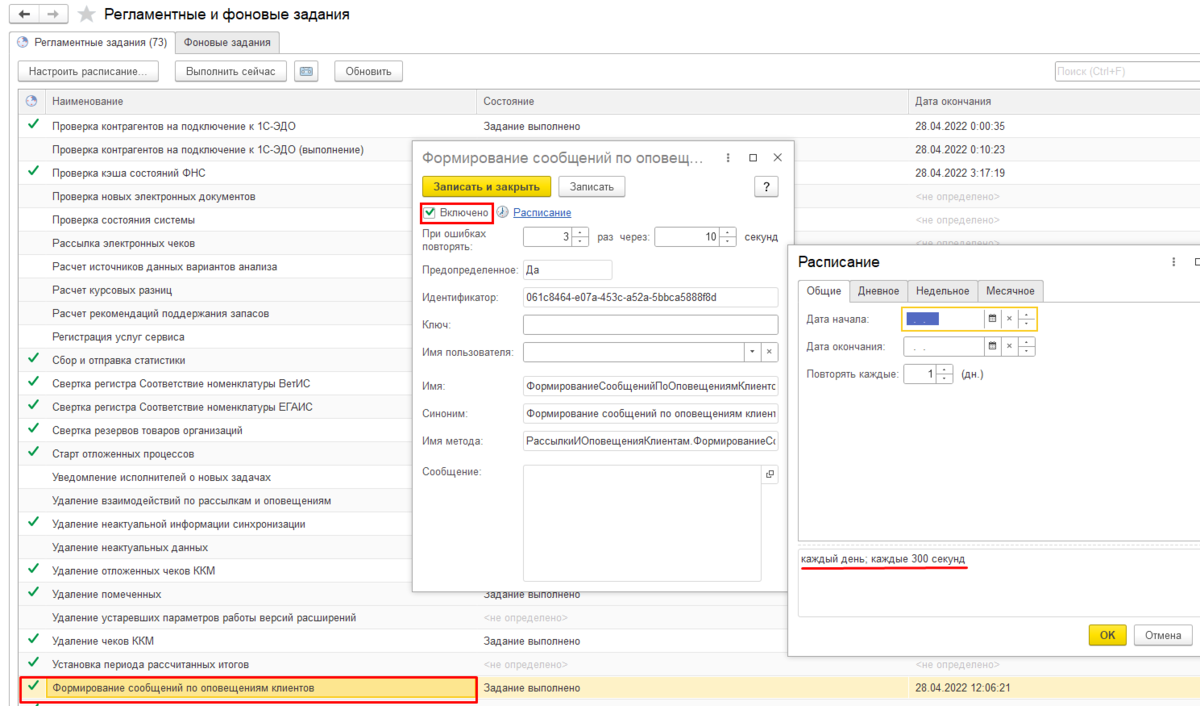1200x706 pixels.
Task: Sort by the status icon column header
Action: (32, 101)
